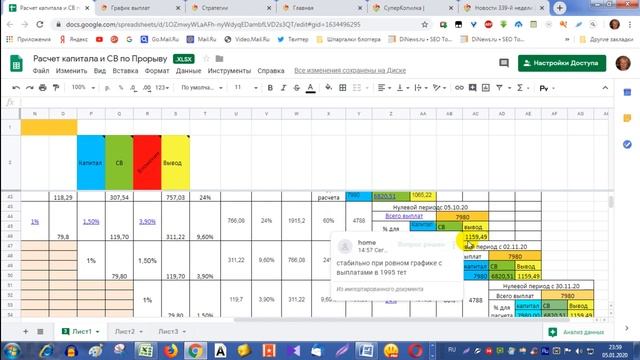Format as percent from toolbar

tap(121, 88)
